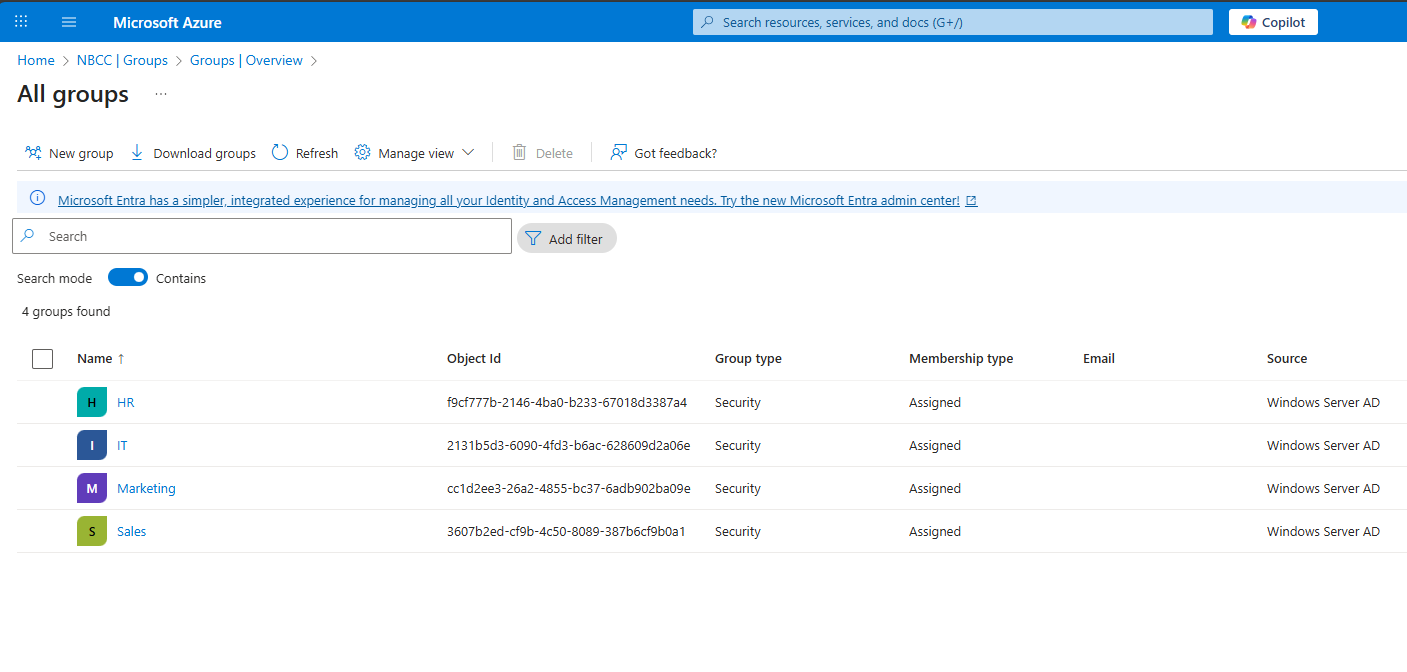Open the ellipsis menu beside All groups
1407x672 pixels.
[x=161, y=94]
